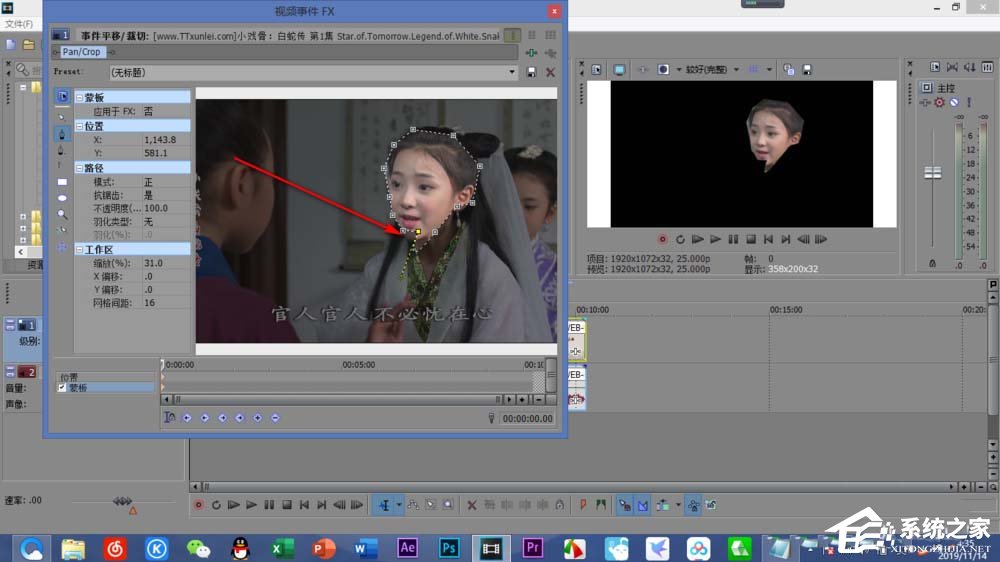The image size is (1000, 562).
Task: Choose the zoom magnifier tool in Pan/Crop
Action: 62,214
